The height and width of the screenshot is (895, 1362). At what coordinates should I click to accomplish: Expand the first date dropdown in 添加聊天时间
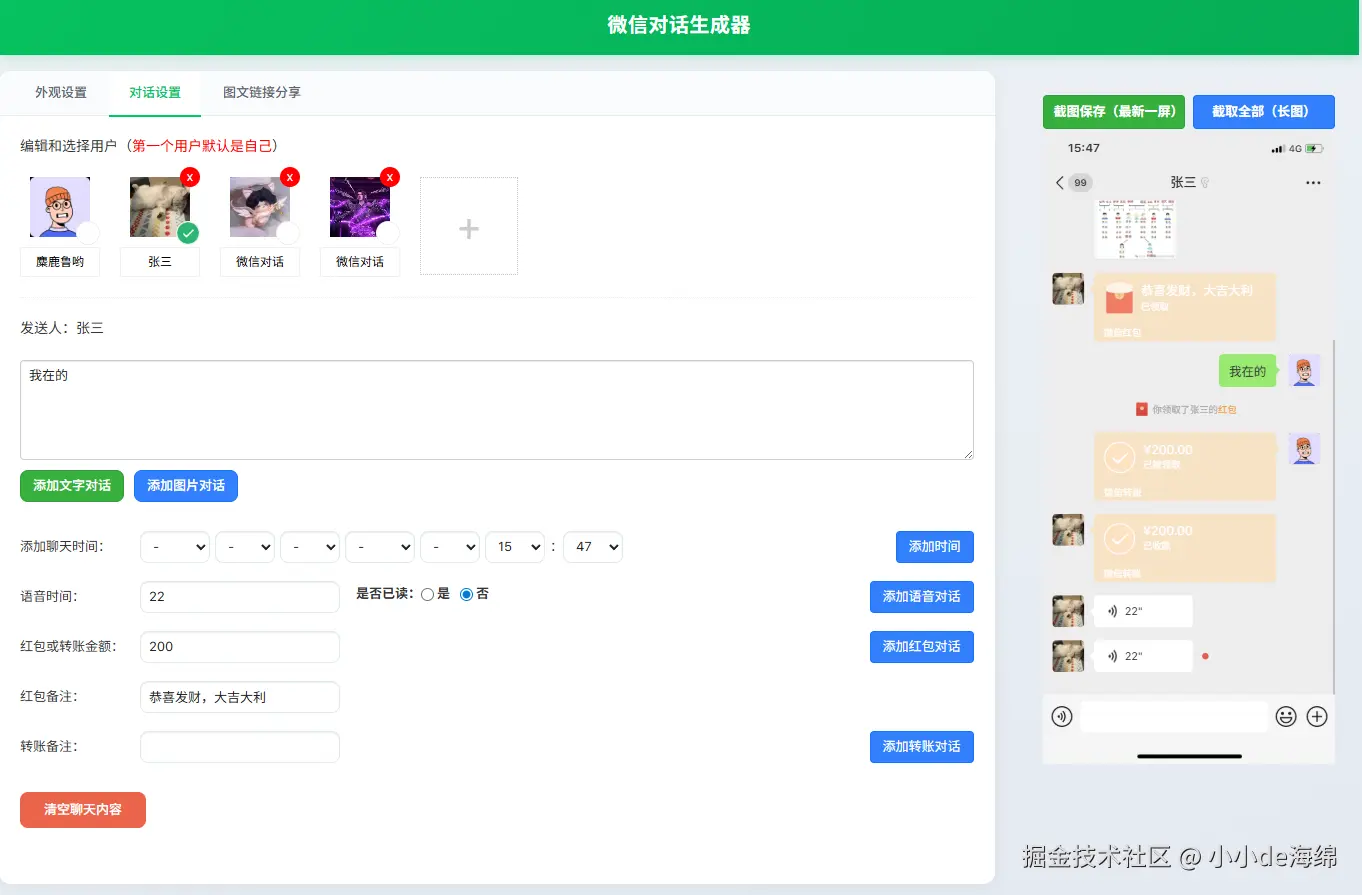click(174, 547)
